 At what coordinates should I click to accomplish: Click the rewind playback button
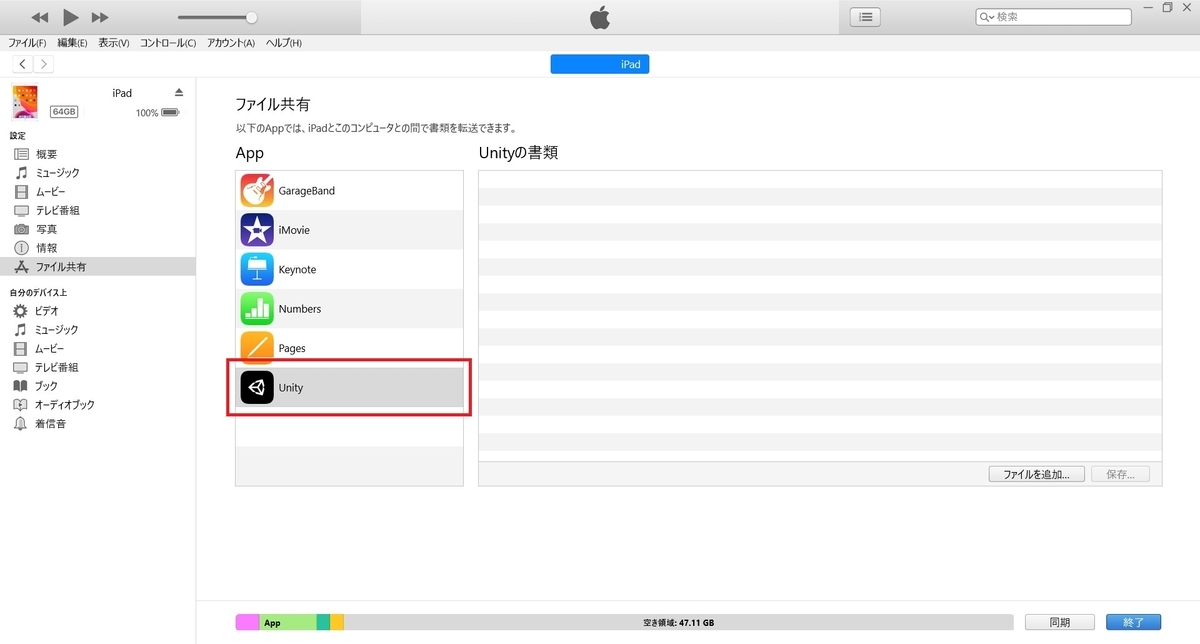pyautogui.click(x=40, y=18)
